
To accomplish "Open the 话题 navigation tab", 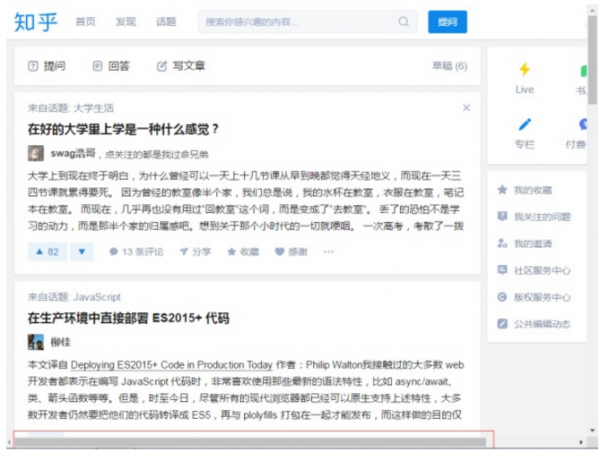I will 166,22.
